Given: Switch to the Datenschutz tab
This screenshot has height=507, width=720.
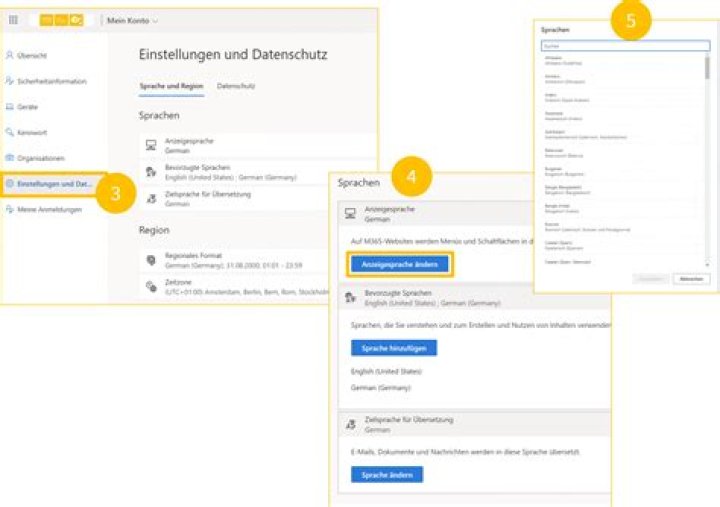Looking at the screenshot, I should click(236, 86).
